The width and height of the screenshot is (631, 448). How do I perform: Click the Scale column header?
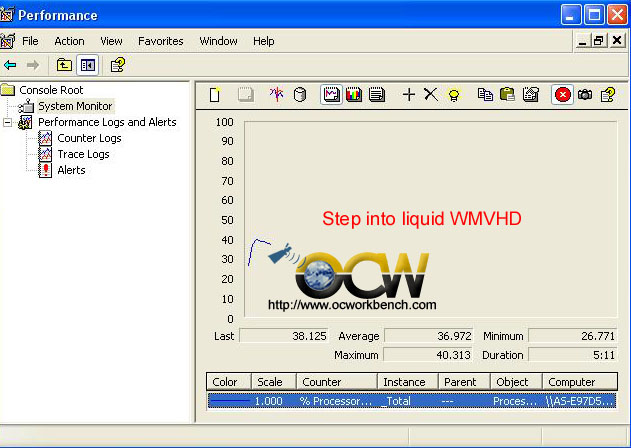point(274,382)
